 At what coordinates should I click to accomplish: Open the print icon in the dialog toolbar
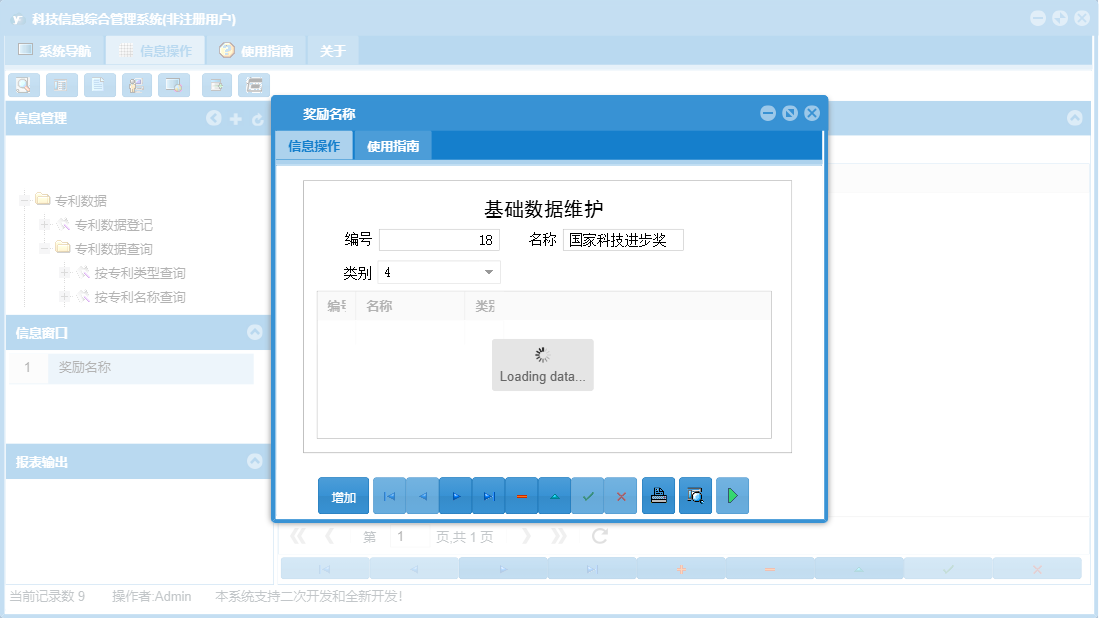[x=658, y=495]
